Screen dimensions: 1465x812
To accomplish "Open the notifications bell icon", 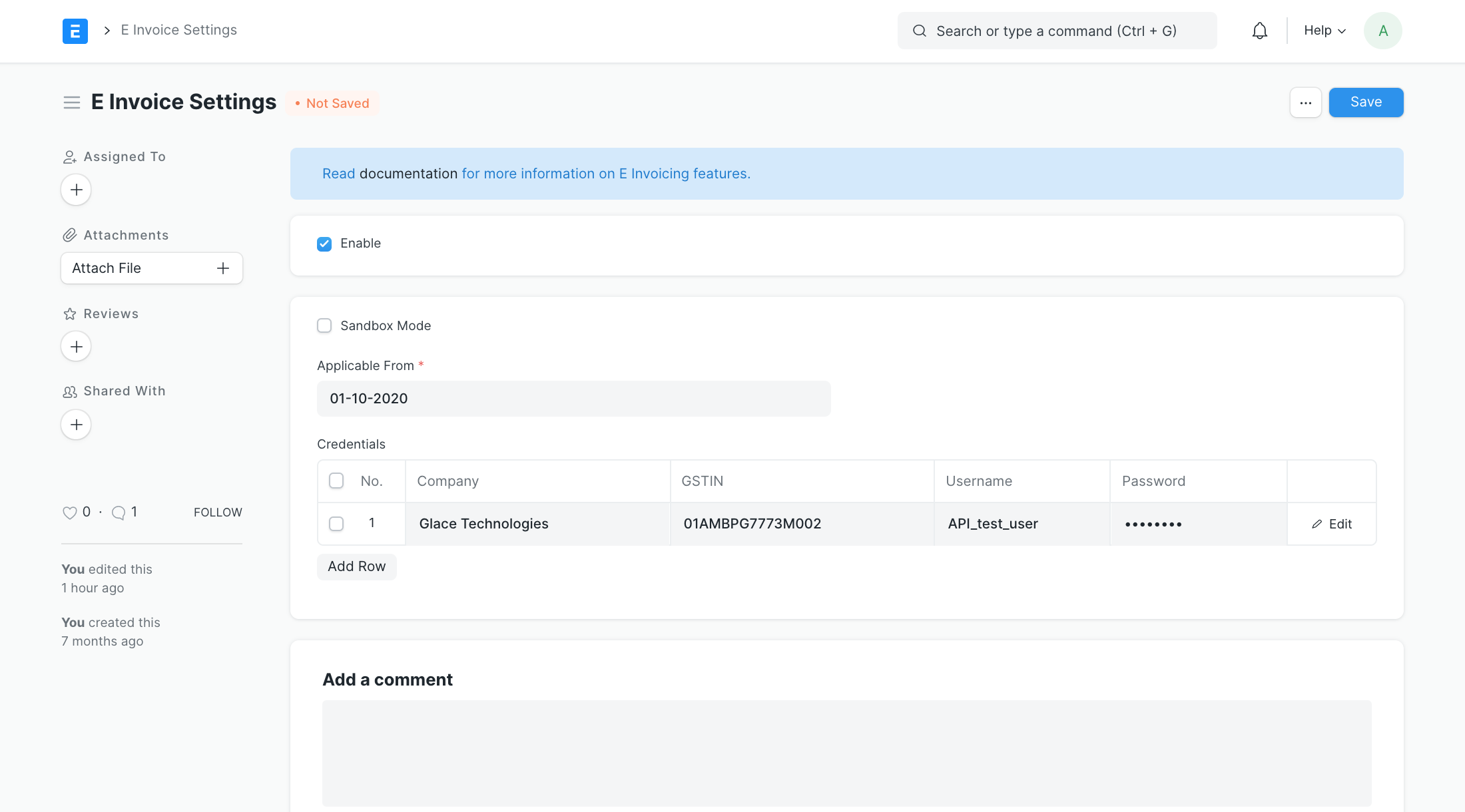I will coord(1259,31).
